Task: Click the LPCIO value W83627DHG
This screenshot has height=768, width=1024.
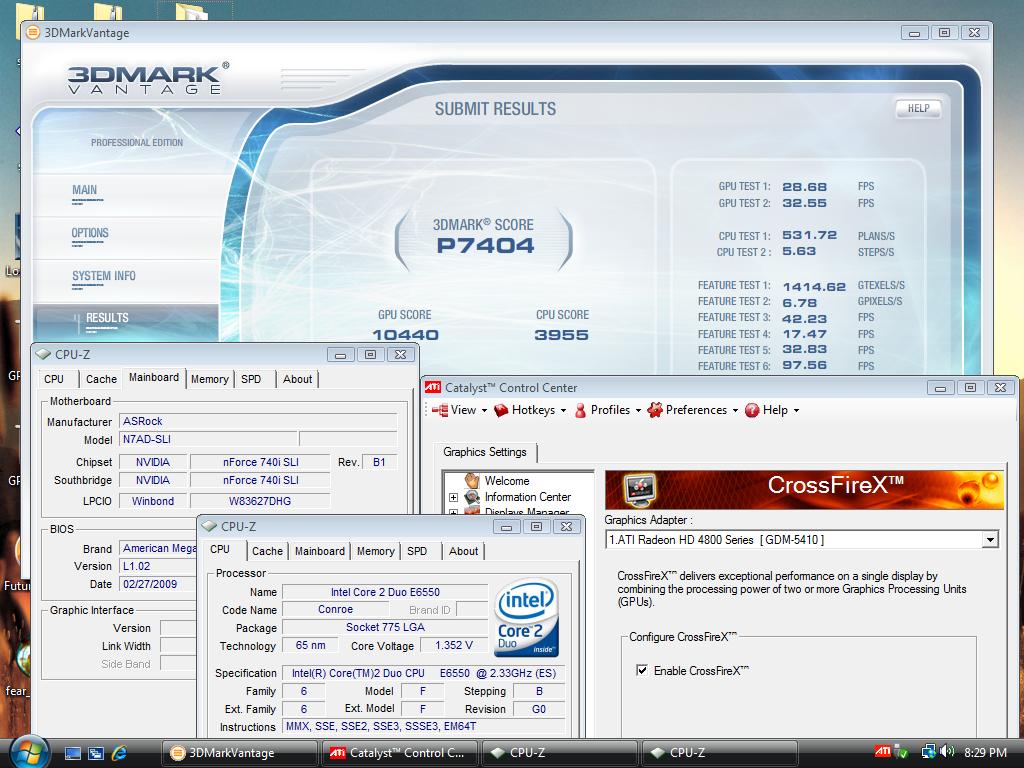Action: pos(260,502)
